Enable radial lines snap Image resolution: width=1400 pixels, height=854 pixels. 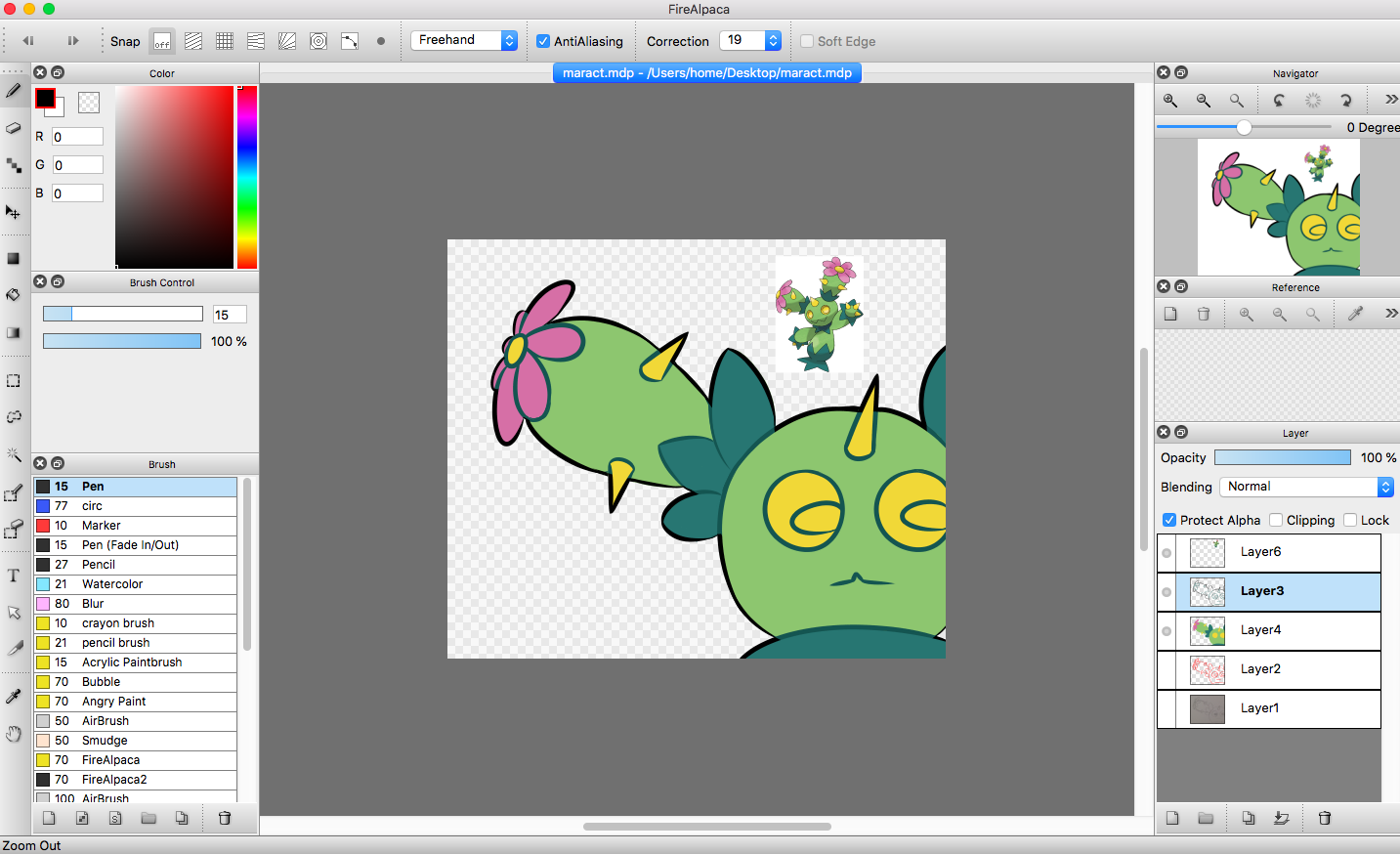pyautogui.click(x=287, y=41)
